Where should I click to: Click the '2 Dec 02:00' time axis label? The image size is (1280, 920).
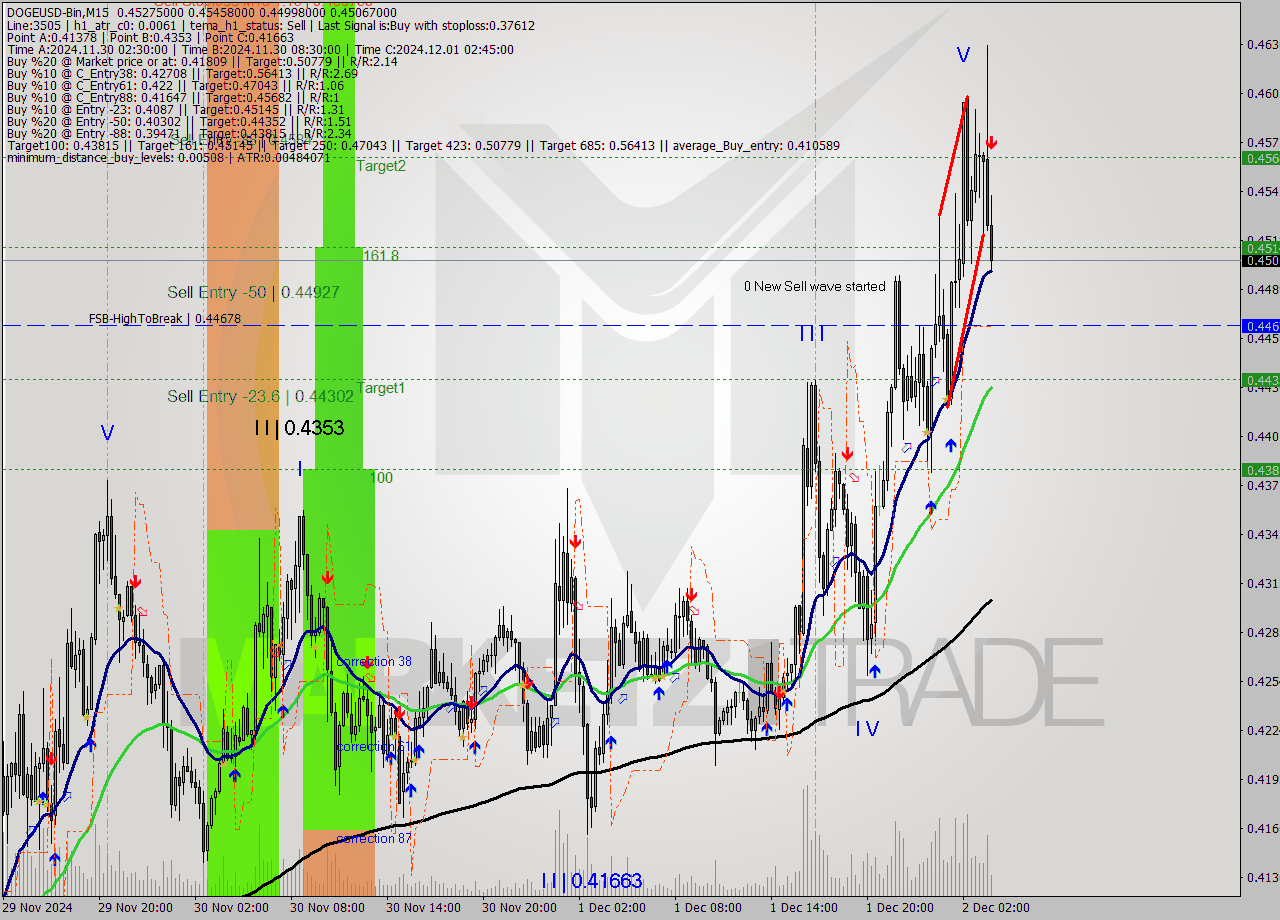[x=996, y=908]
